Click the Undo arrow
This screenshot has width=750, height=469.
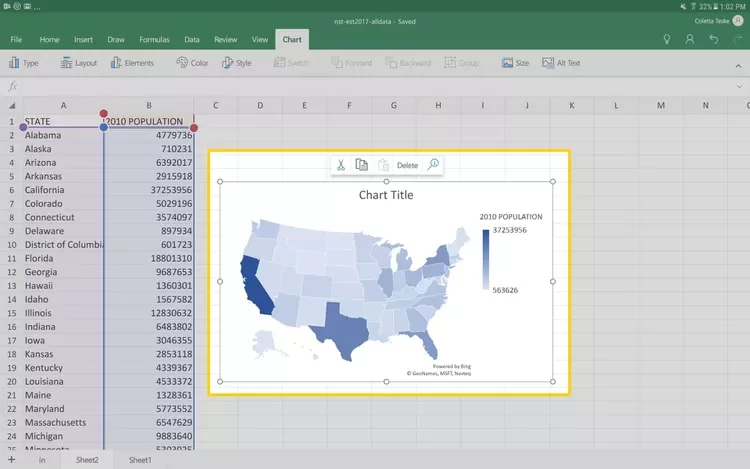click(x=713, y=39)
